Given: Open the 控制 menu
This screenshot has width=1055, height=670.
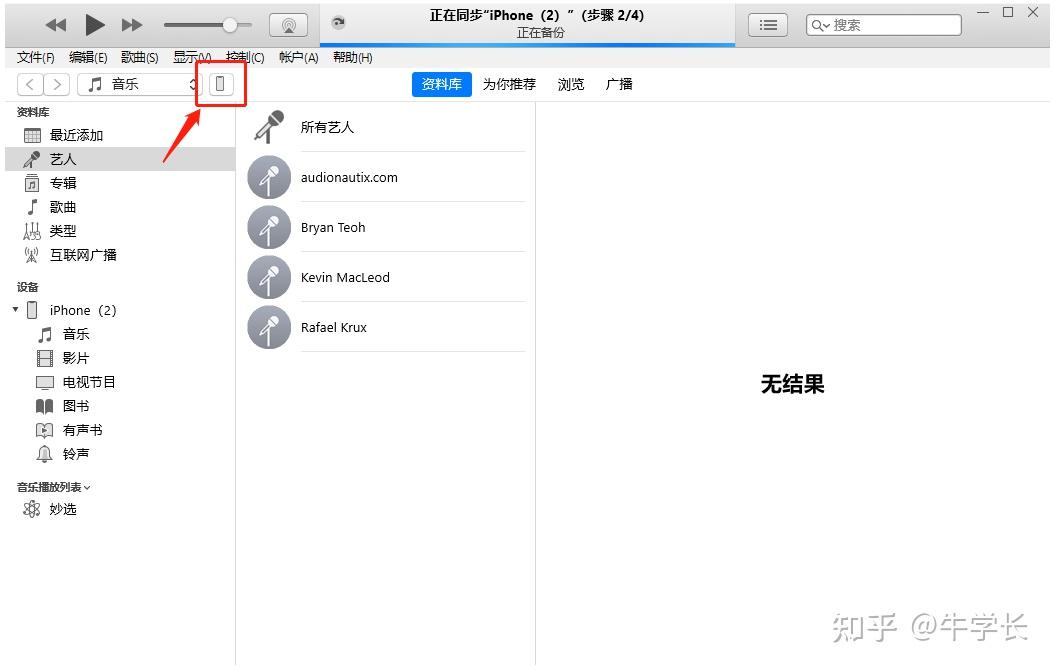Looking at the screenshot, I should [245, 57].
